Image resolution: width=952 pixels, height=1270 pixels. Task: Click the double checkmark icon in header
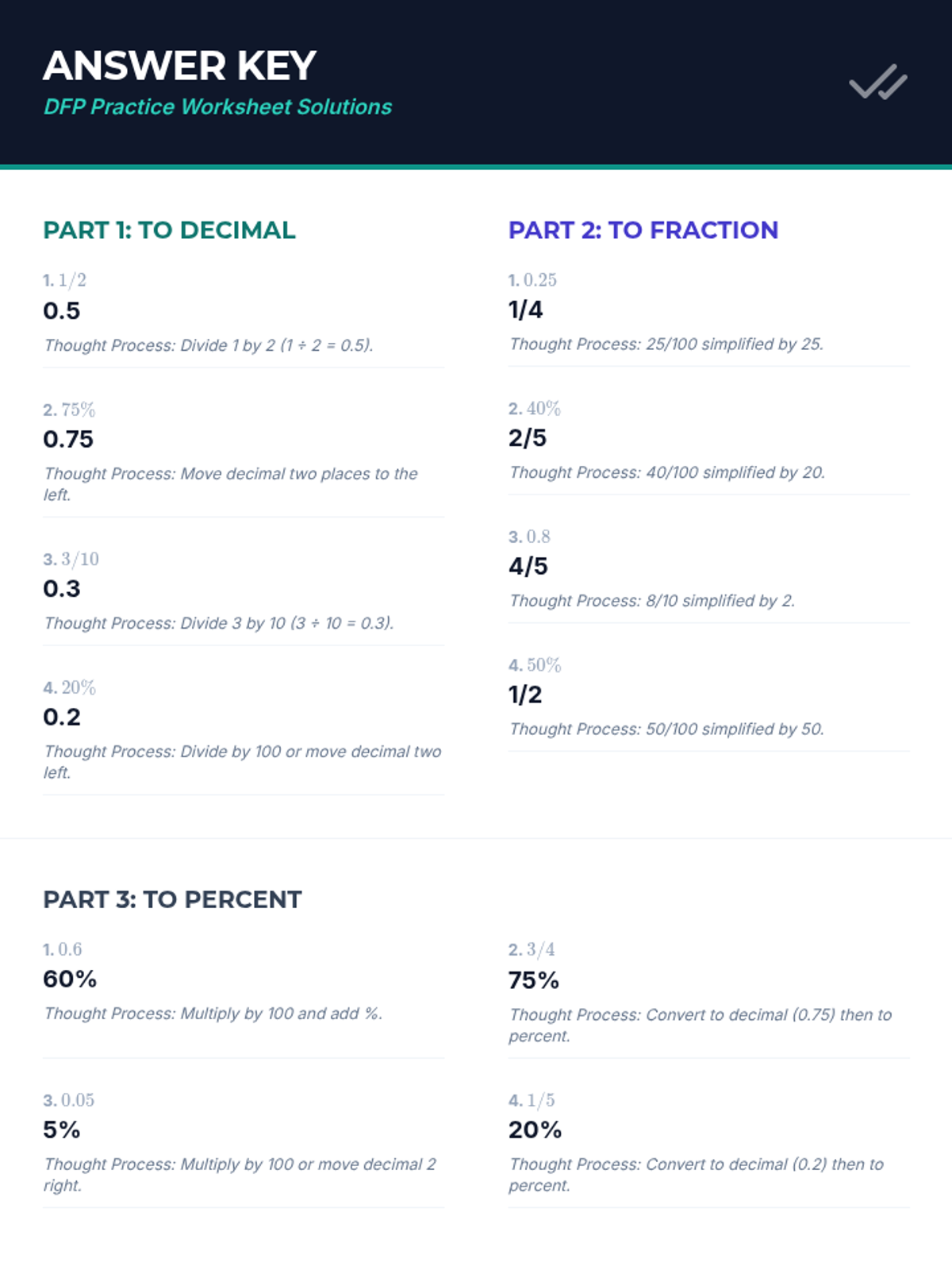(878, 82)
